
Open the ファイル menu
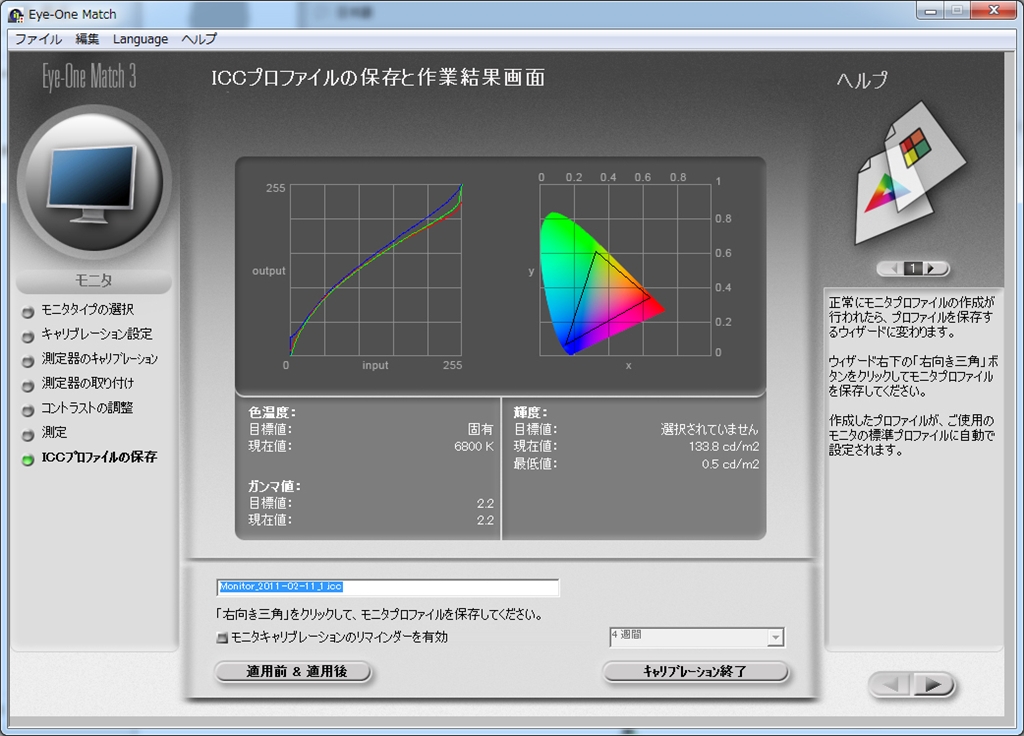pos(38,39)
